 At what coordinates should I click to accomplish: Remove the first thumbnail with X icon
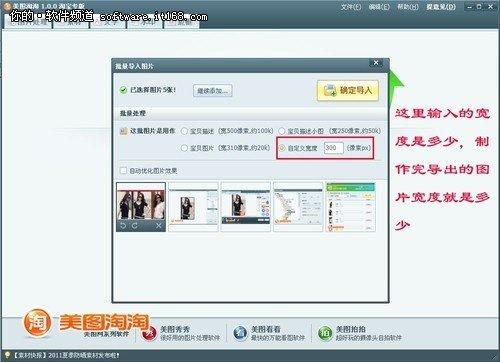pyautogui.click(x=159, y=226)
